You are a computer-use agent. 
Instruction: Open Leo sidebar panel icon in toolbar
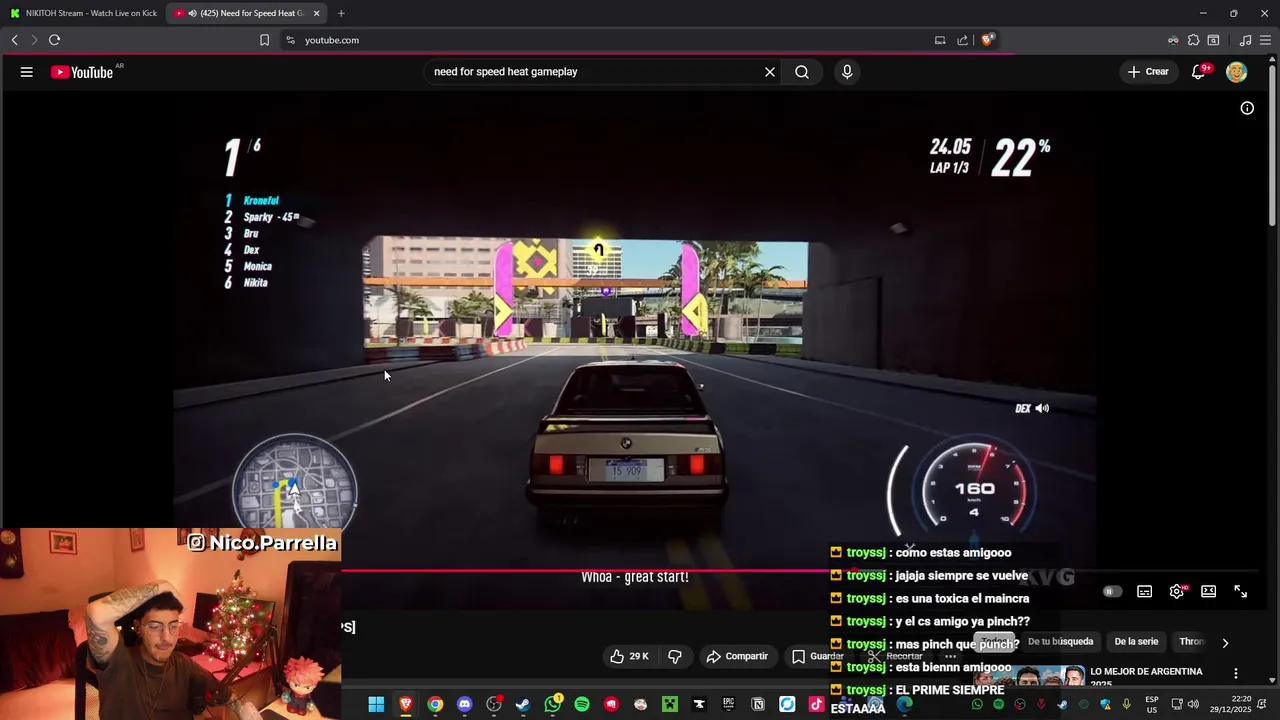(x=1213, y=40)
